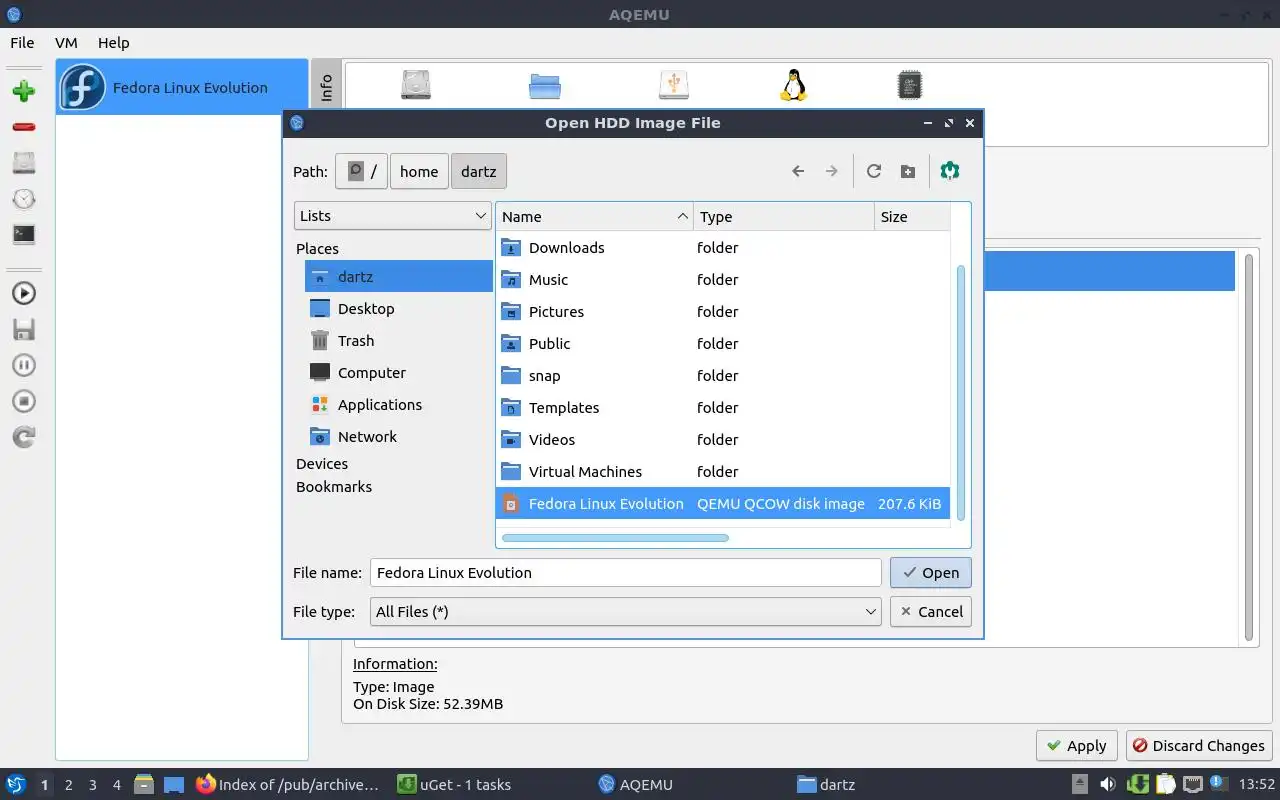The image size is (1280, 800).
Task: Click Apply in AQEMU window
Action: click(1076, 746)
